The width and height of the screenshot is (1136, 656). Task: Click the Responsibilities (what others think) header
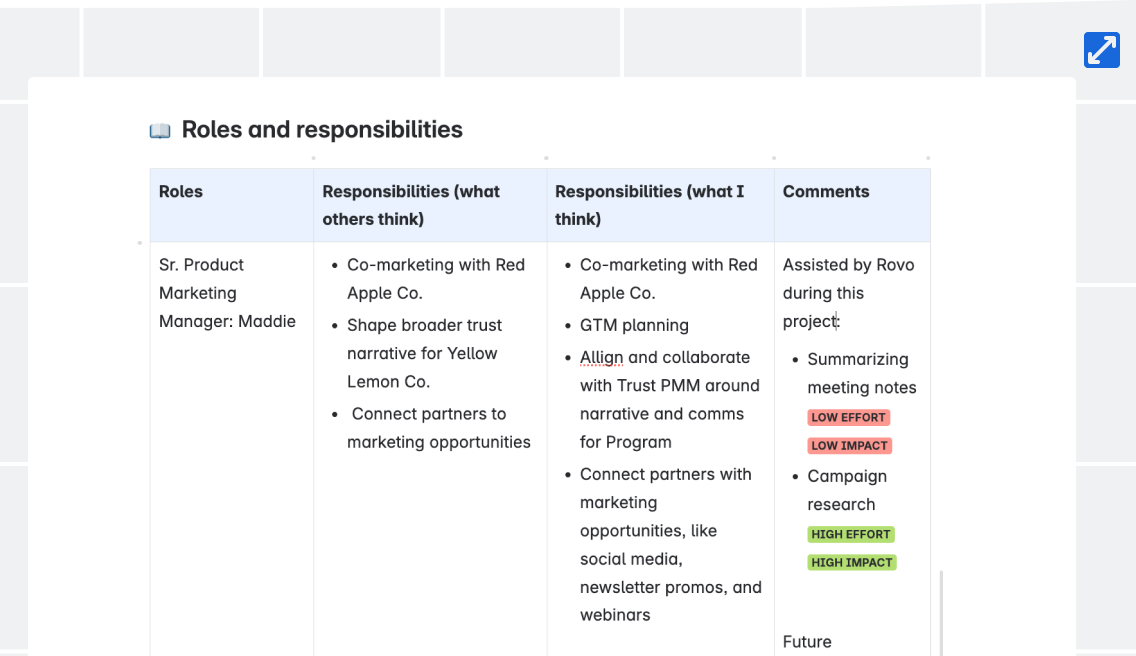click(411, 205)
